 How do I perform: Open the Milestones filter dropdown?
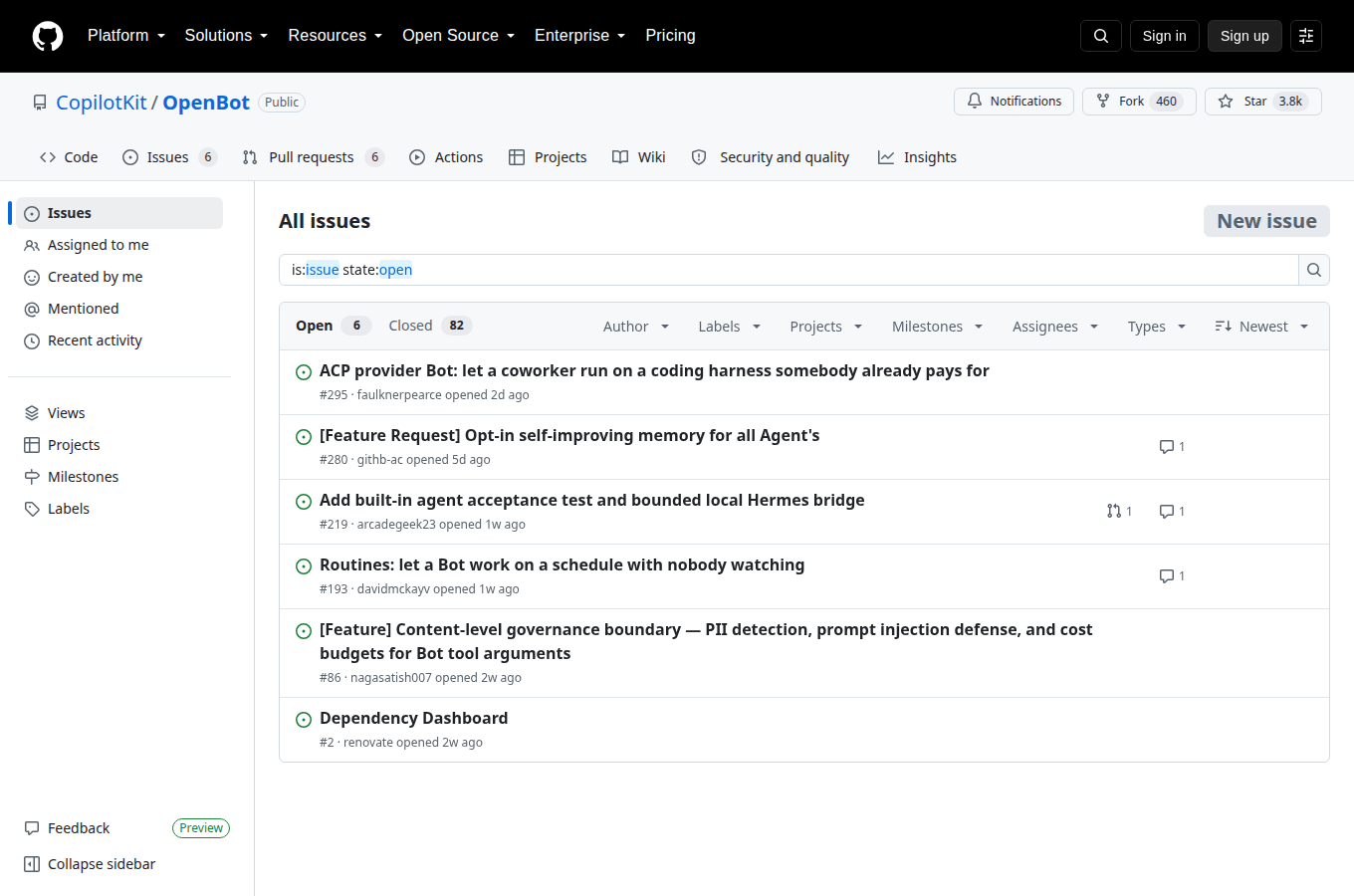[938, 327]
